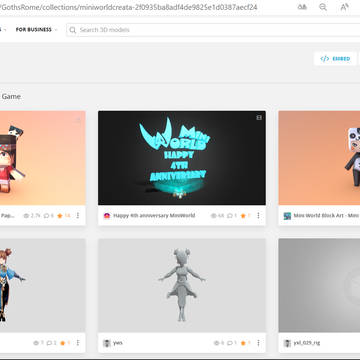Click author avatar beside Mini World Block Art
Screen dimensions: 360x360
(x=287, y=216)
